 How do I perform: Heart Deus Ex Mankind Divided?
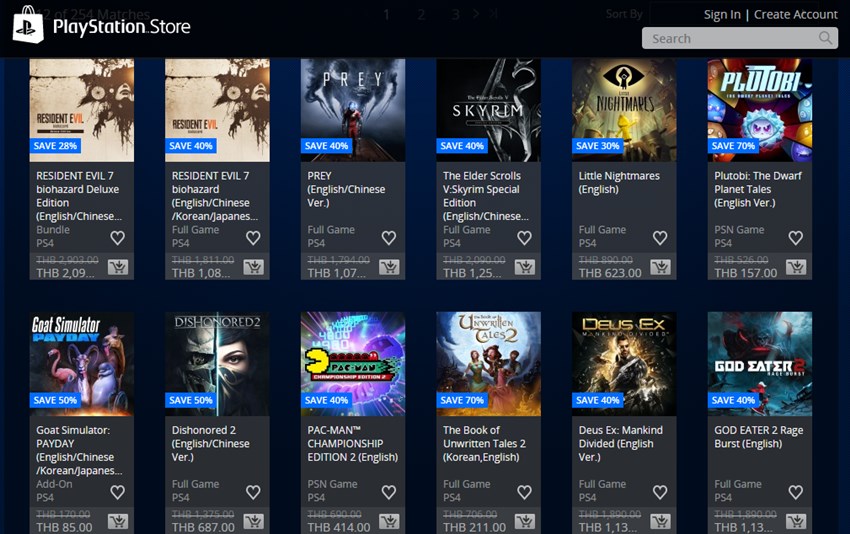(660, 492)
